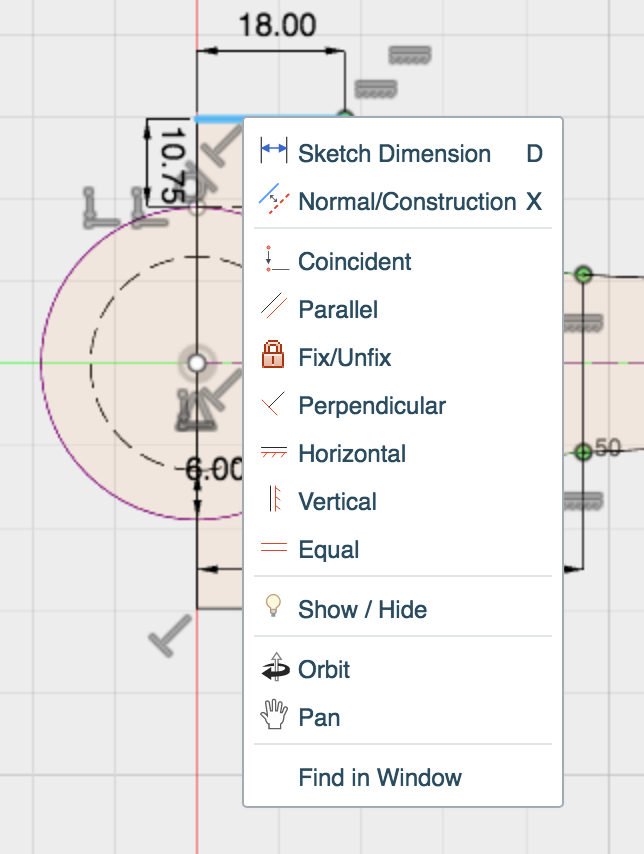Image resolution: width=644 pixels, height=854 pixels.
Task: Click the Equal constraint icon
Action: pyautogui.click(x=273, y=549)
